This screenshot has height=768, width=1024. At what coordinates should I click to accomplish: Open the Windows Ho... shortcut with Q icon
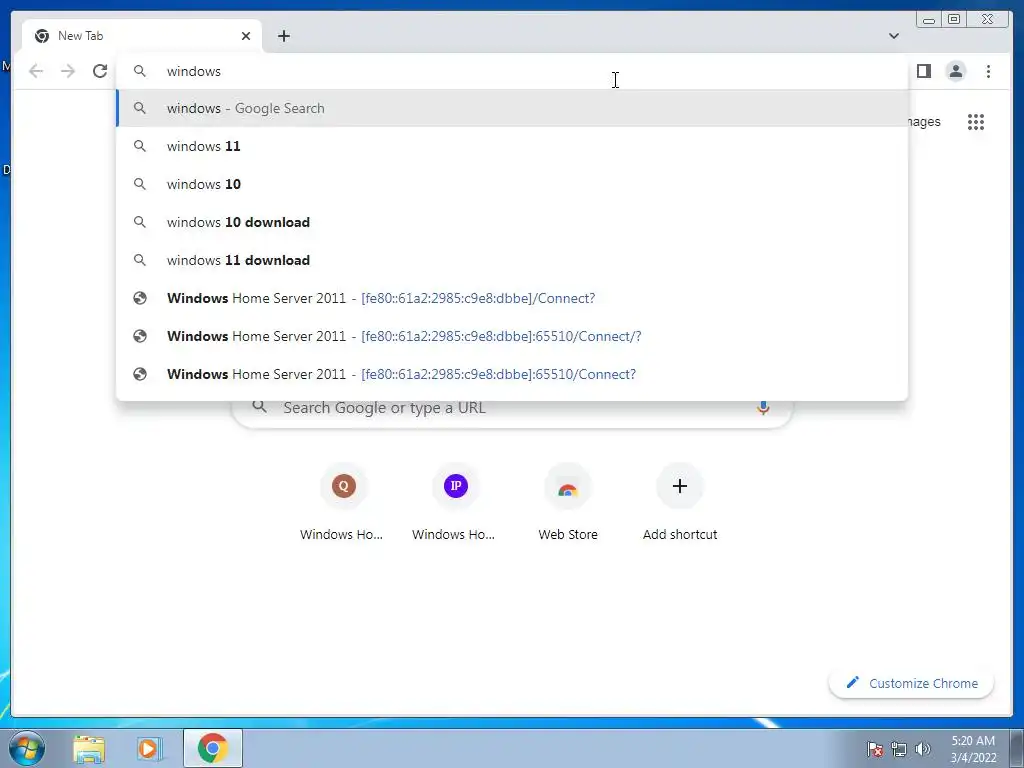tap(342, 503)
